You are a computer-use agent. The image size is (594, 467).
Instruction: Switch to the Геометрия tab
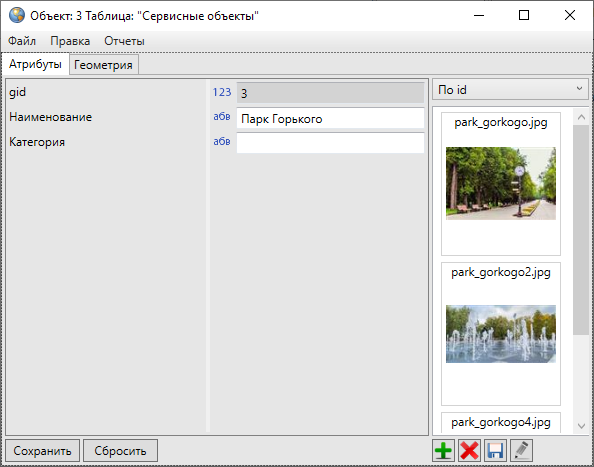103,65
